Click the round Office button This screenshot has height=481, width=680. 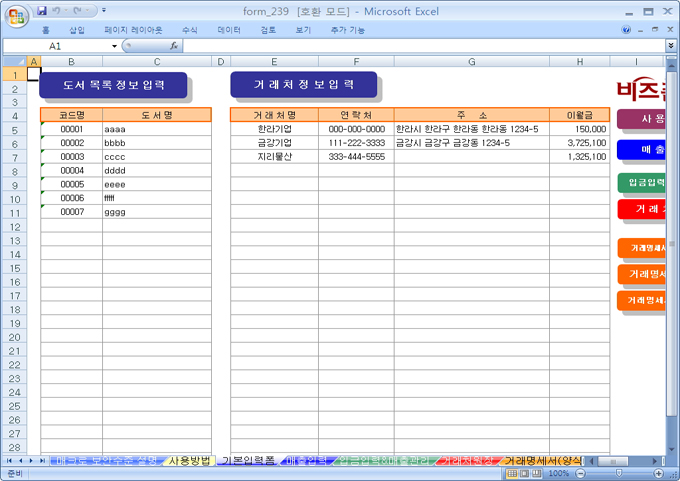click(x=14, y=14)
